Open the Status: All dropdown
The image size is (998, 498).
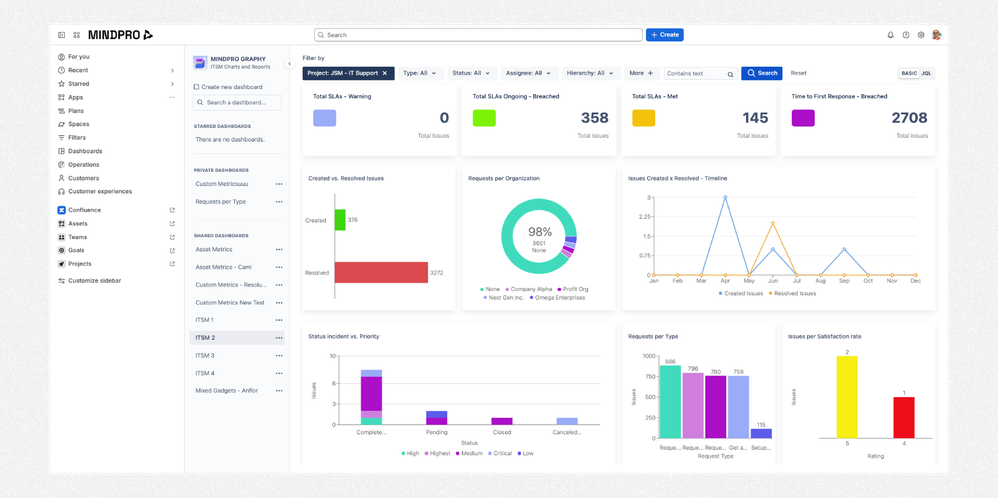point(472,73)
